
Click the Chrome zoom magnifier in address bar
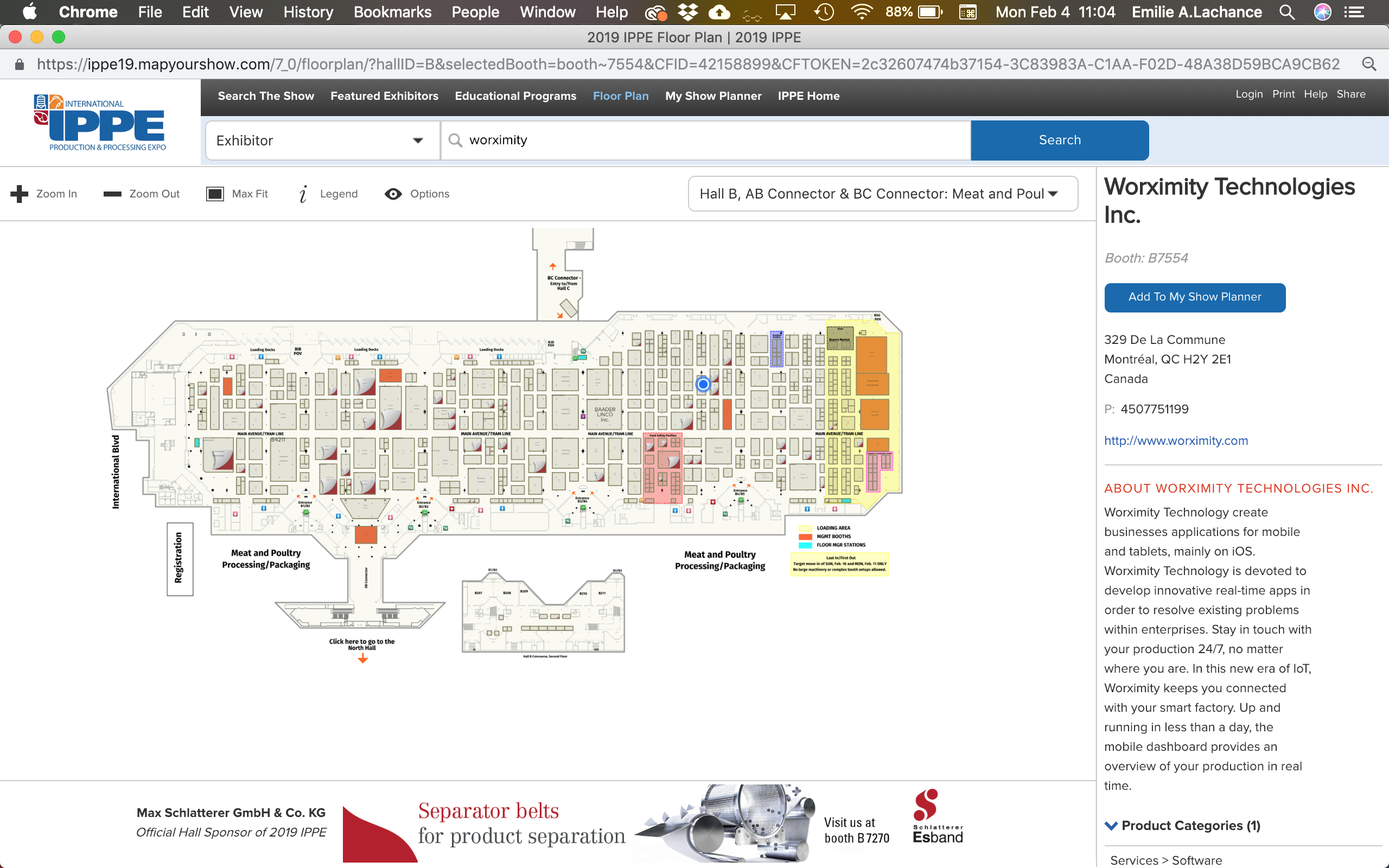tap(1369, 65)
